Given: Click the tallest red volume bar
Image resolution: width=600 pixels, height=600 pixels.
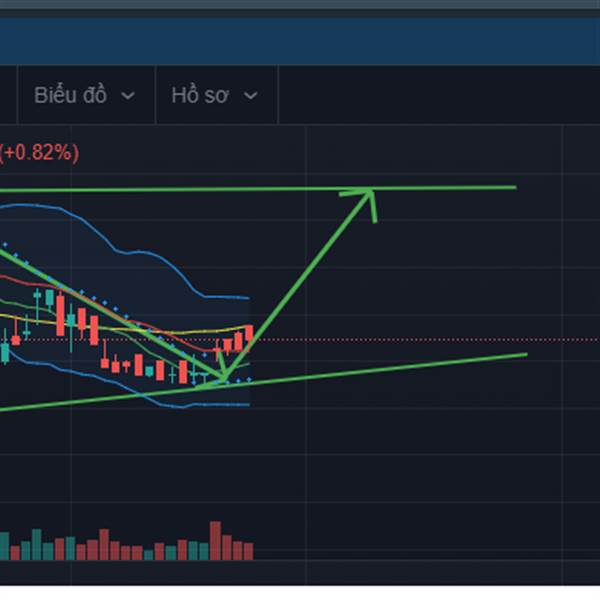Looking at the screenshot, I should pyautogui.click(x=215, y=540).
